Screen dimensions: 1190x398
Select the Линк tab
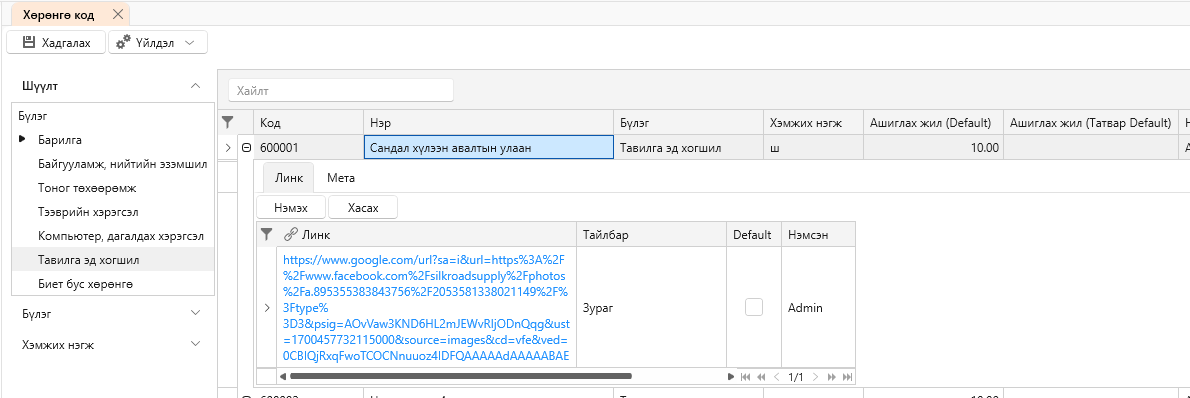click(288, 178)
